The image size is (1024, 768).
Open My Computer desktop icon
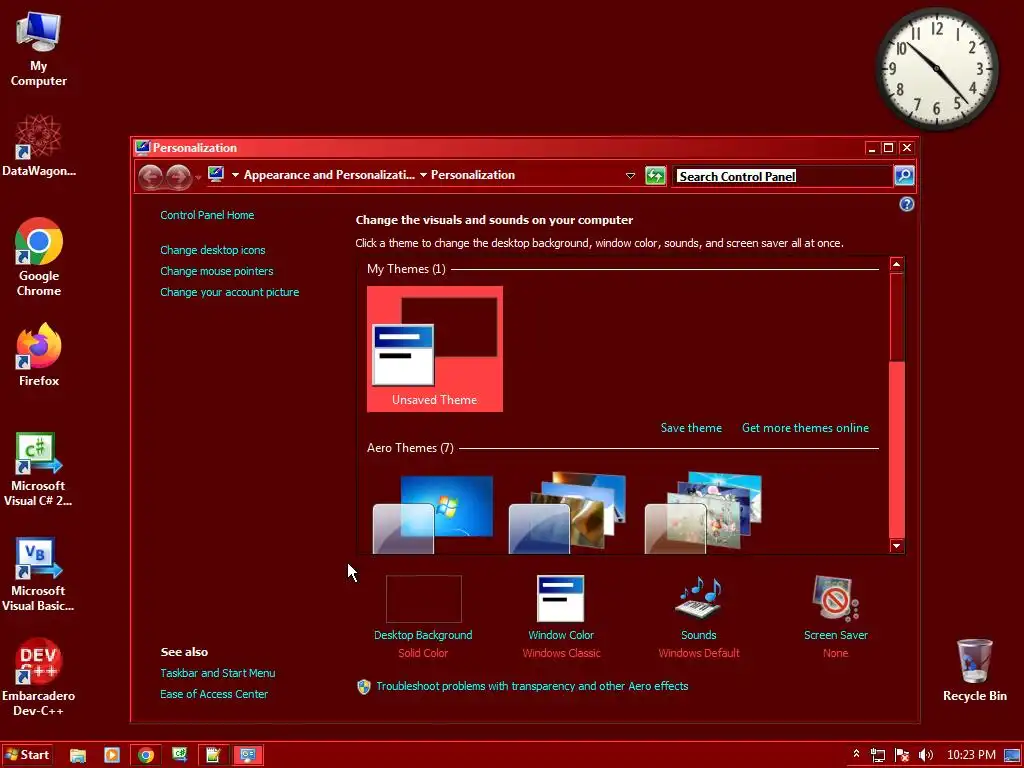click(39, 50)
